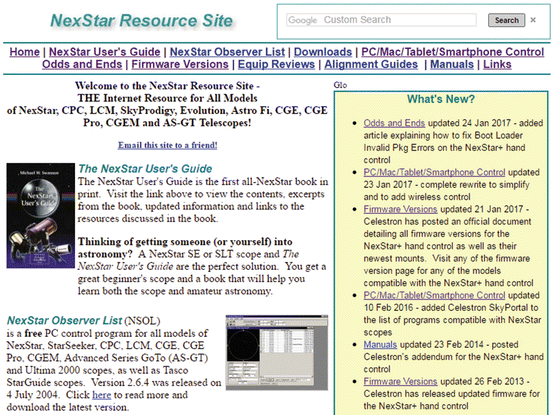
Task: Open NexStar User's Guide in navigation bar
Action: 105,52
